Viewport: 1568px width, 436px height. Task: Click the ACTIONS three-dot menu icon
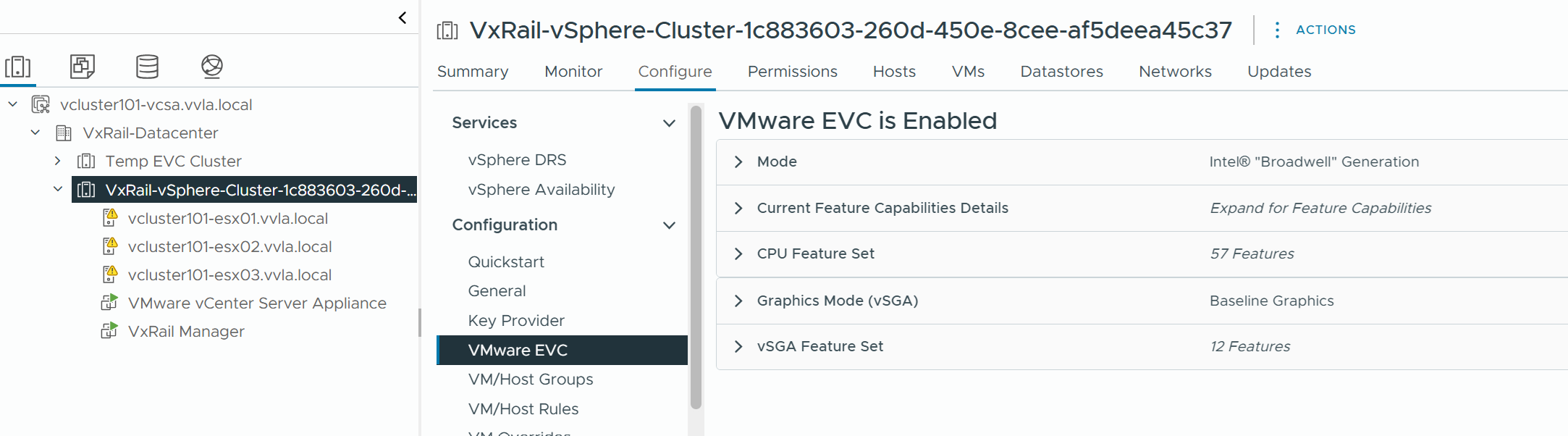click(x=1277, y=30)
